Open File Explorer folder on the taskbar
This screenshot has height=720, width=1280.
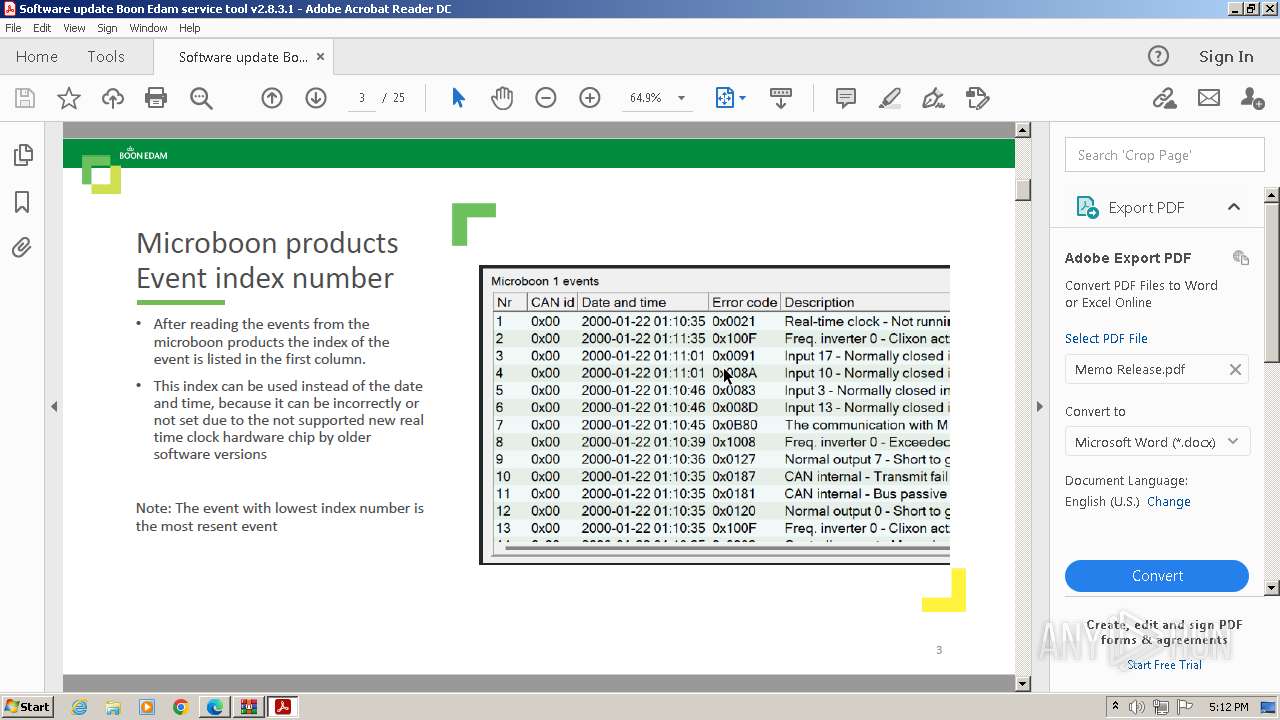point(113,707)
